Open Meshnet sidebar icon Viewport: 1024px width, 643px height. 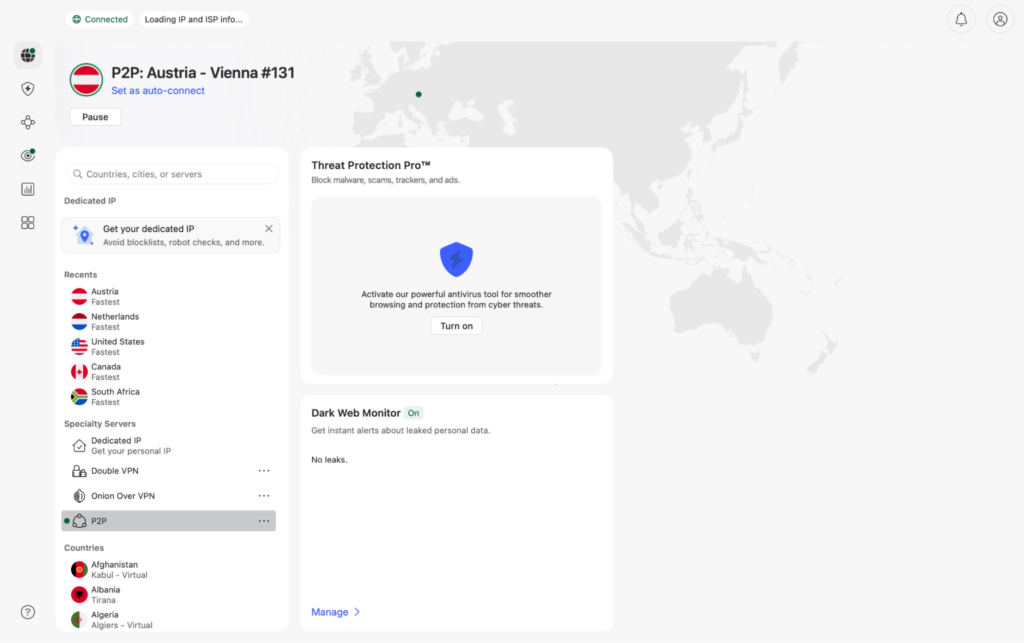tap(27, 122)
